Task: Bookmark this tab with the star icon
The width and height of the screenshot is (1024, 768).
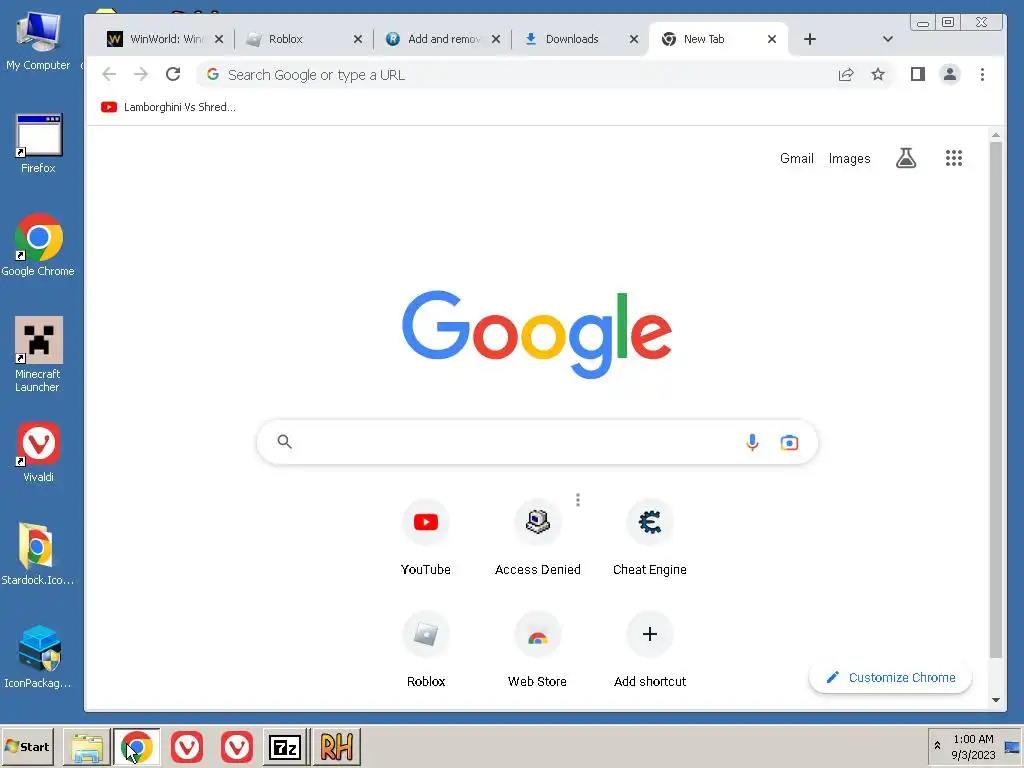Action: (x=878, y=74)
